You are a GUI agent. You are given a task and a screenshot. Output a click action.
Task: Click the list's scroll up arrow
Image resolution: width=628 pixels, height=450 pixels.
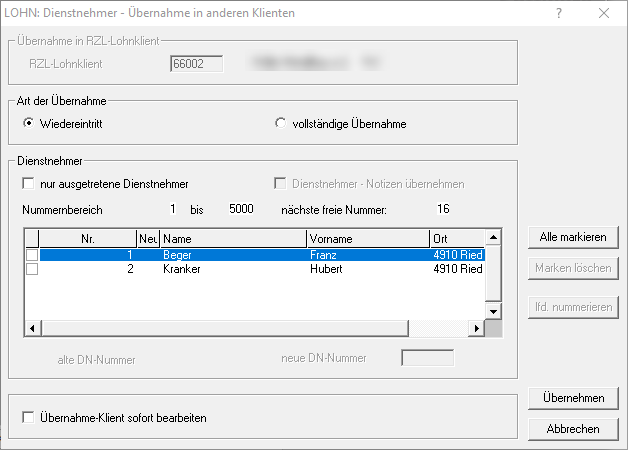[492, 239]
